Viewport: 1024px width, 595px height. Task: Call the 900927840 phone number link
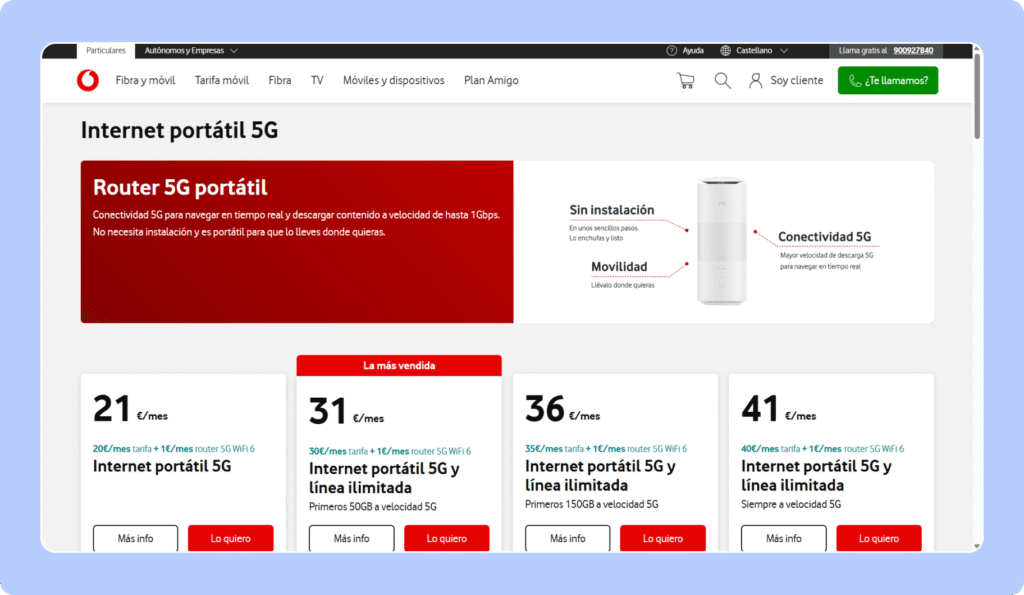point(913,50)
